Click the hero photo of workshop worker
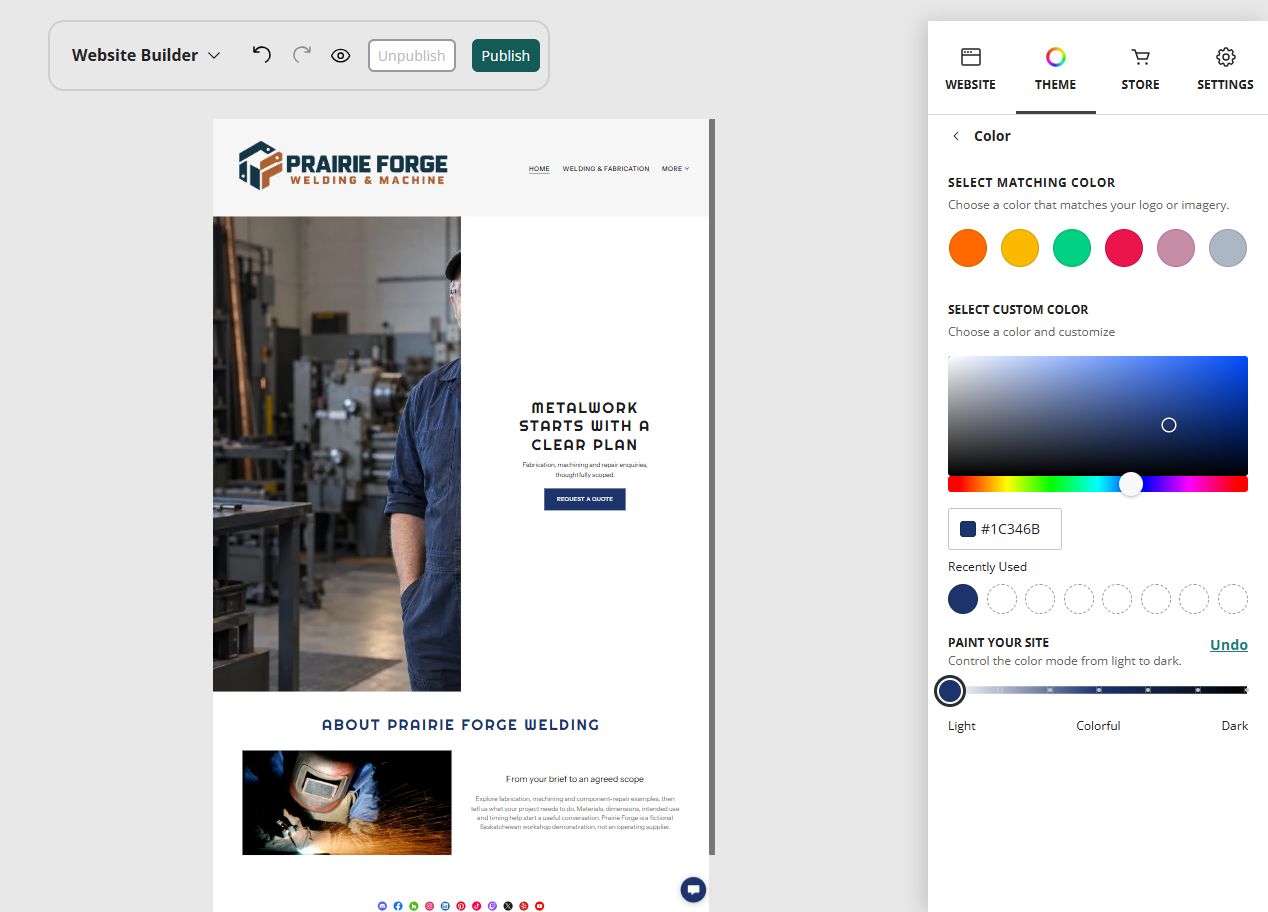 tap(337, 454)
